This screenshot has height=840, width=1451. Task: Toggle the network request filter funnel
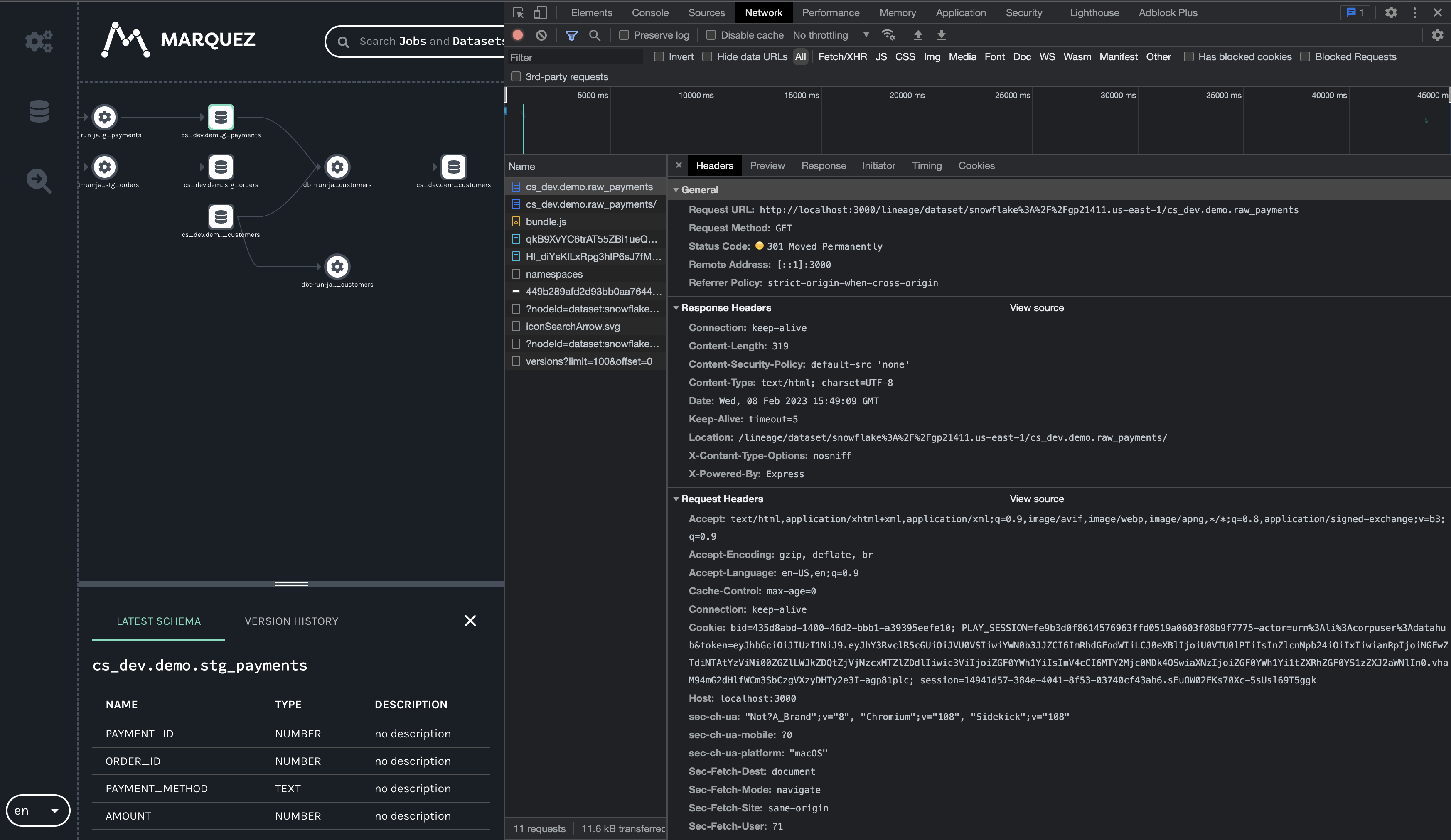coord(572,35)
